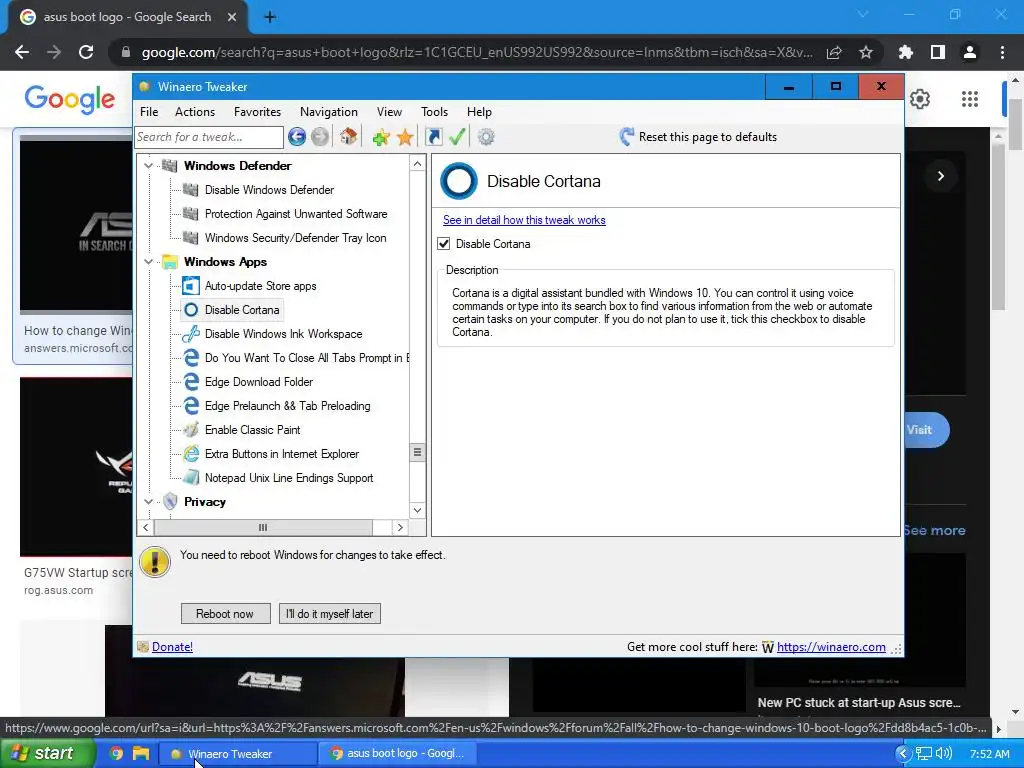Open the Home page icon in Winaero toolbar
Screen dimensions: 1024x768
pos(348,136)
